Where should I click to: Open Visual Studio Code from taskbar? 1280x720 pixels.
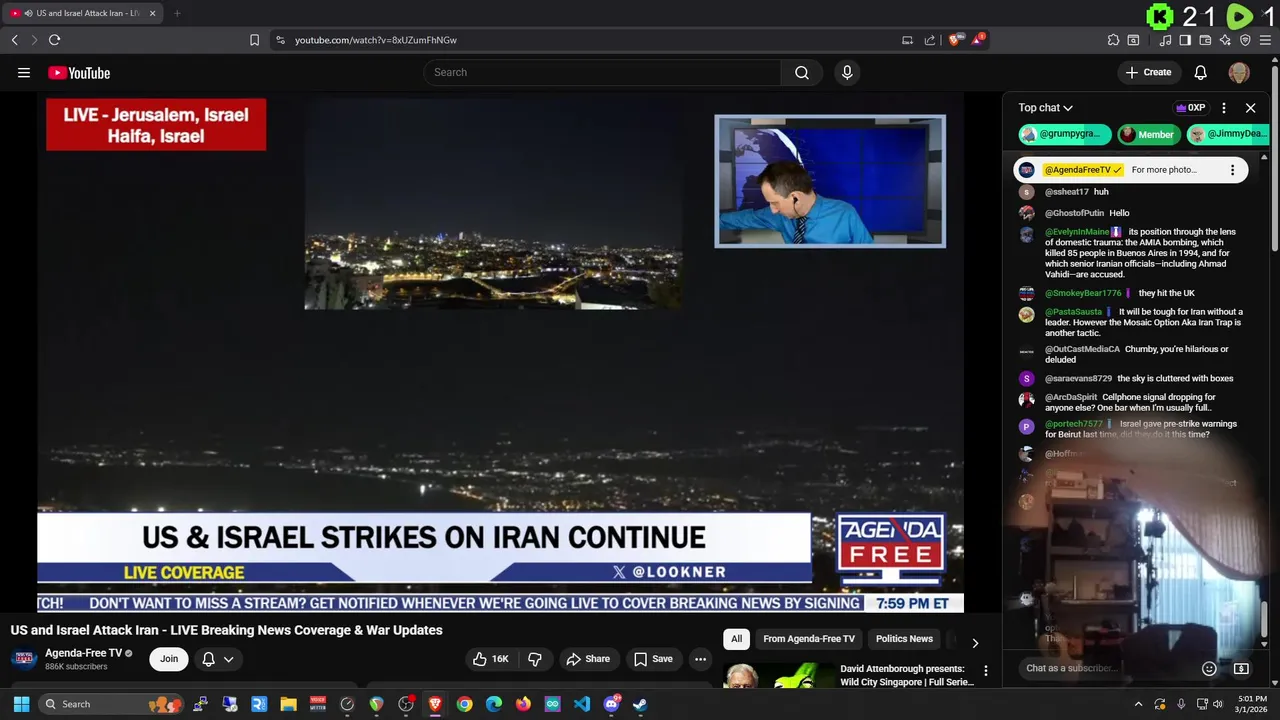[581, 704]
